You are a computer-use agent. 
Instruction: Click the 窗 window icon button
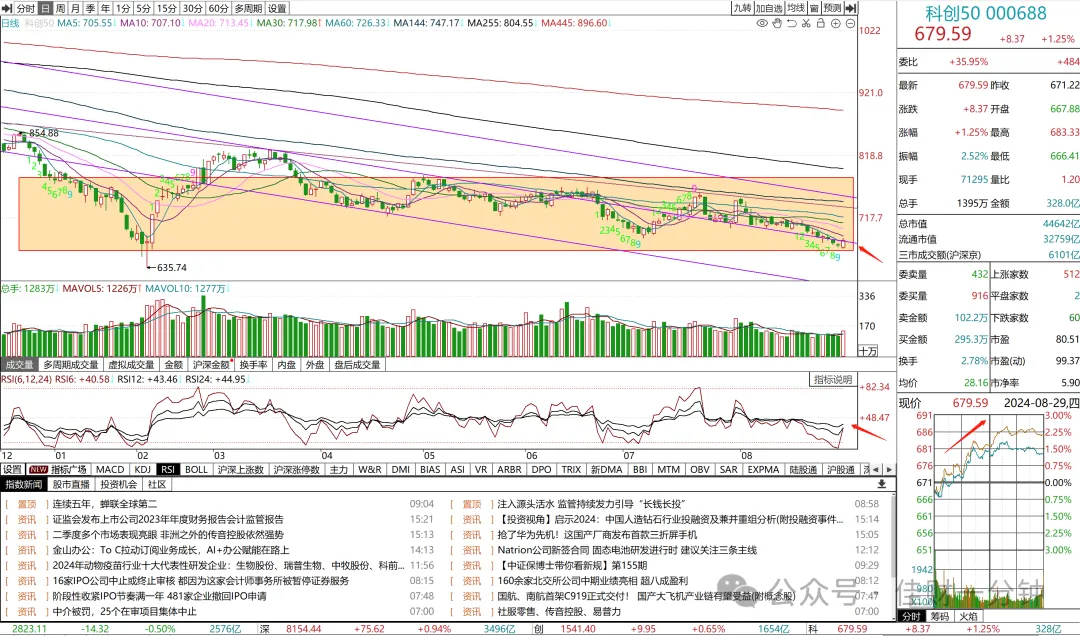814,8
